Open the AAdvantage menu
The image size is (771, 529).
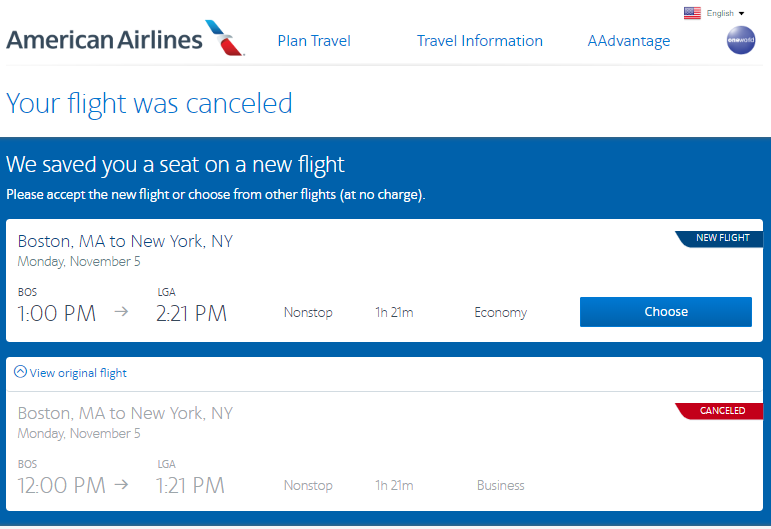pyautogui.click(x=629, y=41)
